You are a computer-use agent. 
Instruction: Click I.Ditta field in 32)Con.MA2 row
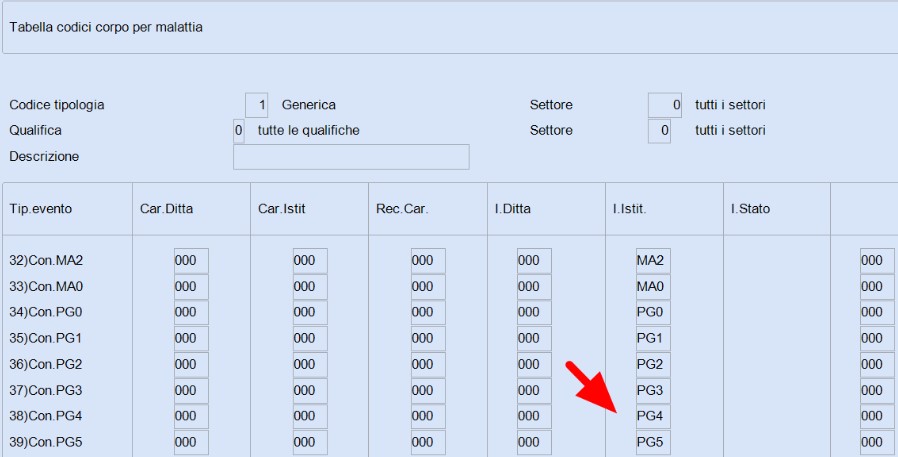[534, 261]
